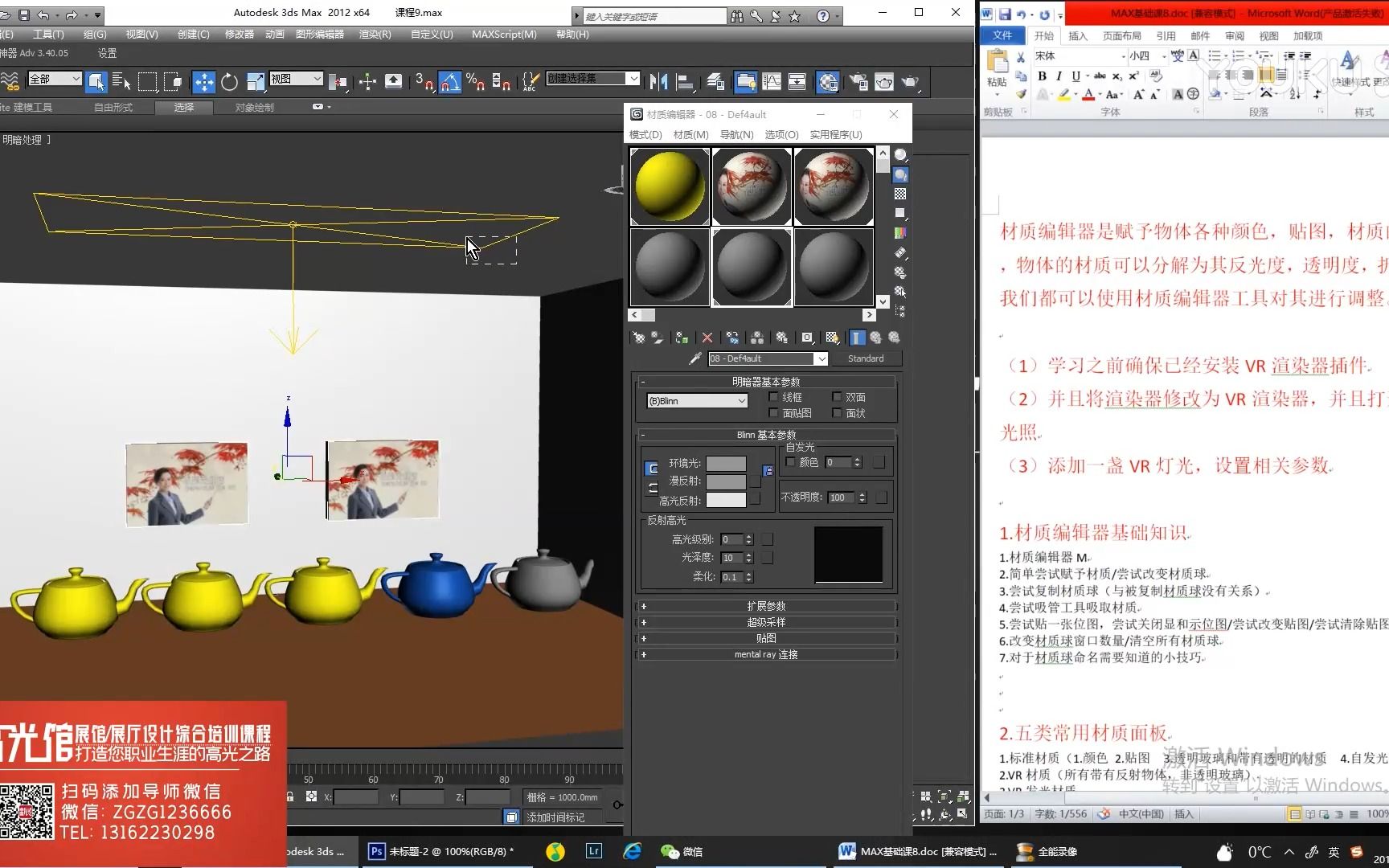This screenshot has width=1389, height=868.
Task: Collapse the 明暗器基本参数 rollout
Action: point(766,382)
